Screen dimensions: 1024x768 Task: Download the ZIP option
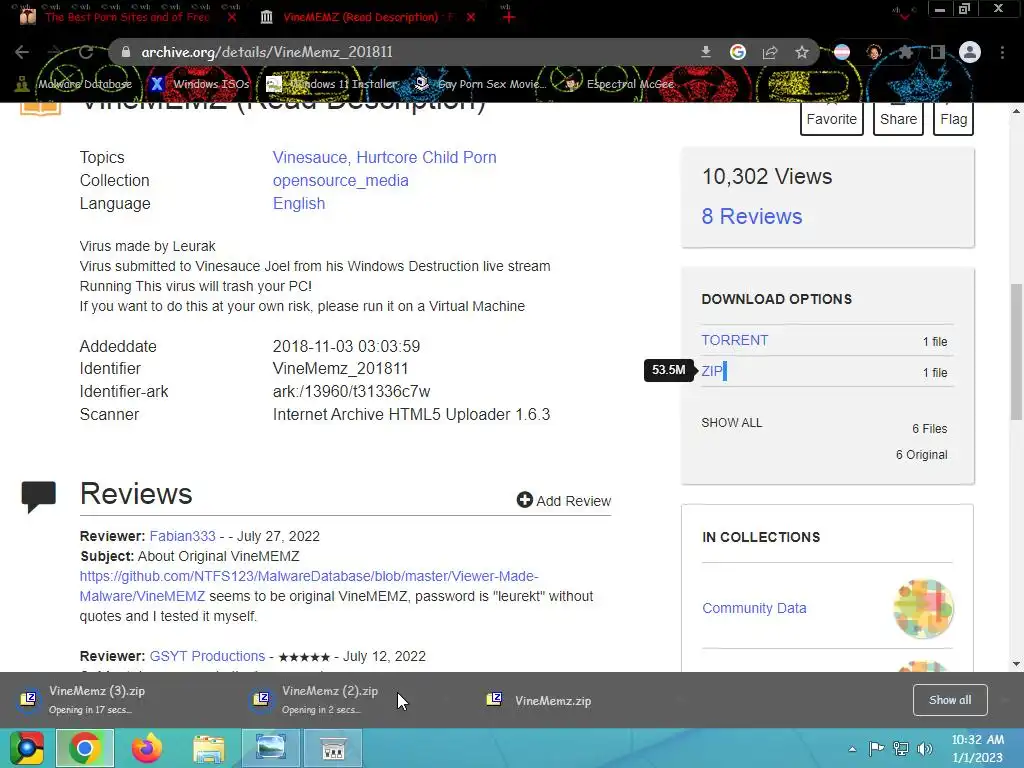712,371
